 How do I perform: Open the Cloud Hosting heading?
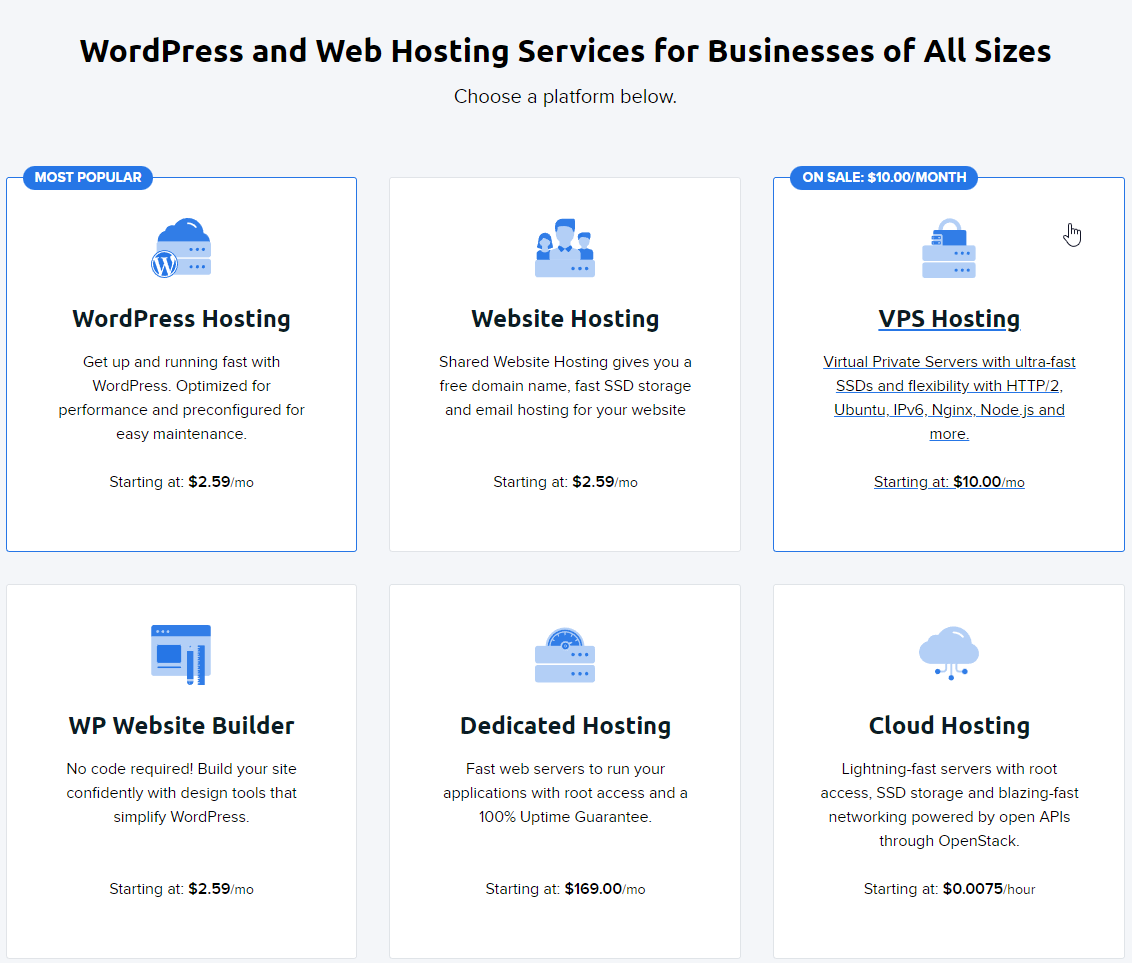tap(949, 725)
